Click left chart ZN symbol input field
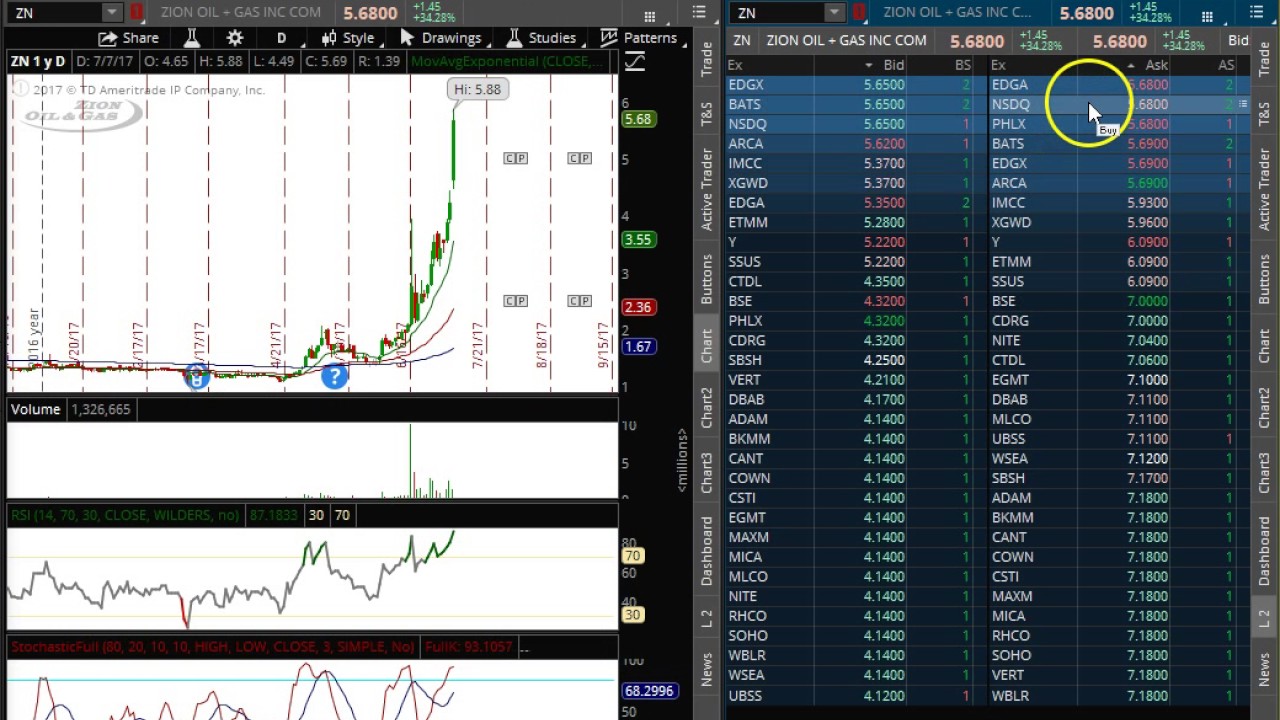 coord(55,13)
